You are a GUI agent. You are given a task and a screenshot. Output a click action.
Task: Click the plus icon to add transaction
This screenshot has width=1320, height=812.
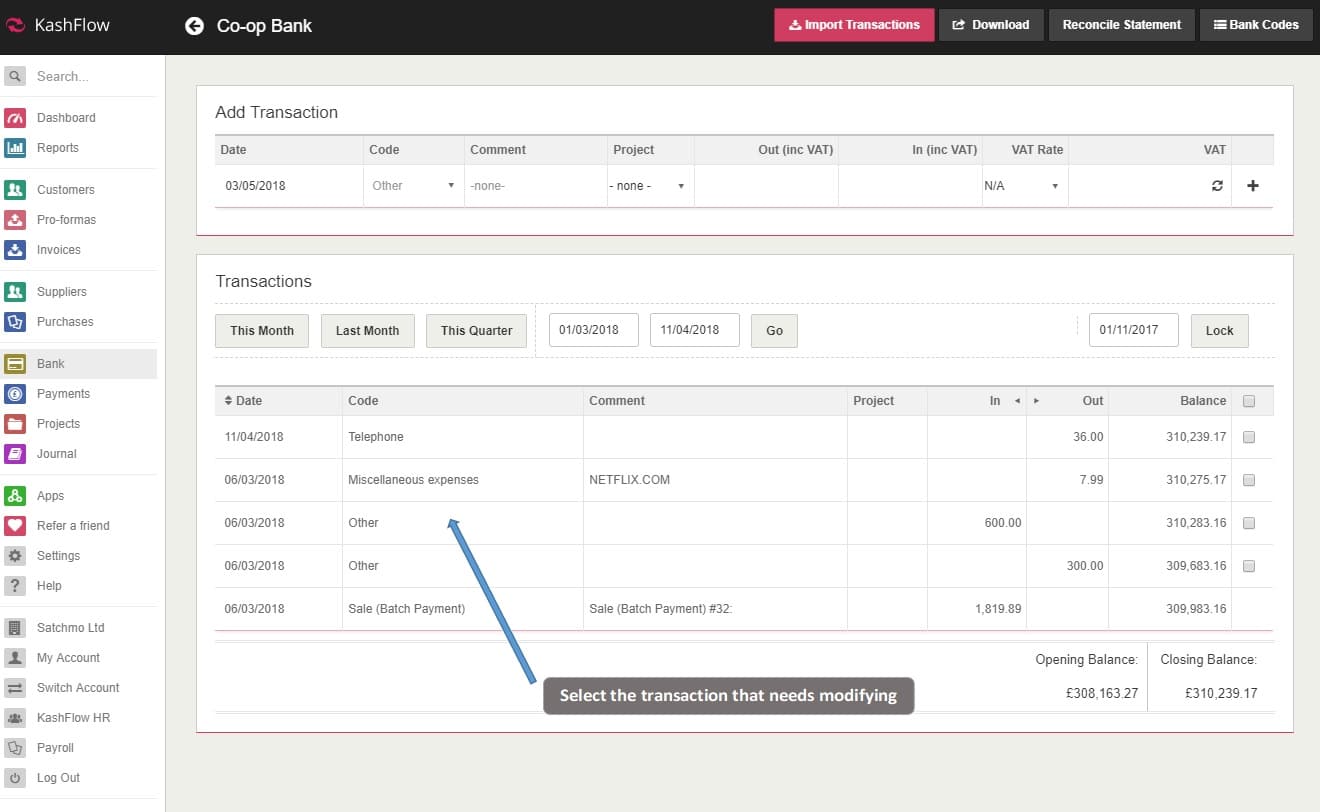[x=1252, y=186]
